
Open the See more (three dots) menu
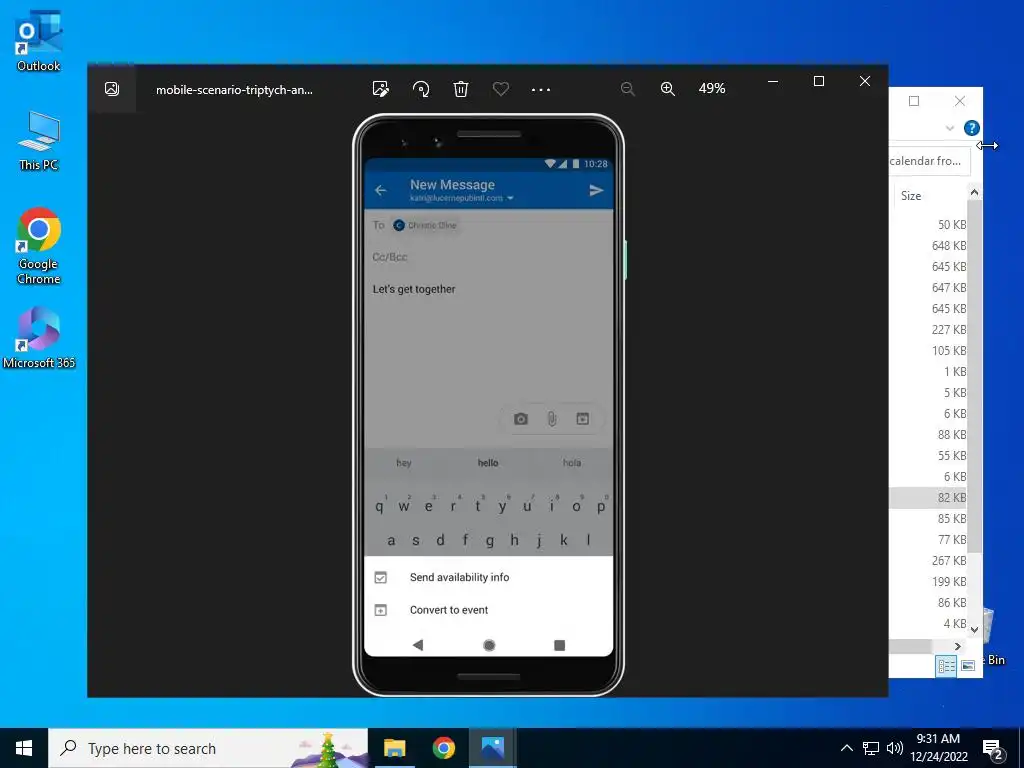(x=541, y=89)
